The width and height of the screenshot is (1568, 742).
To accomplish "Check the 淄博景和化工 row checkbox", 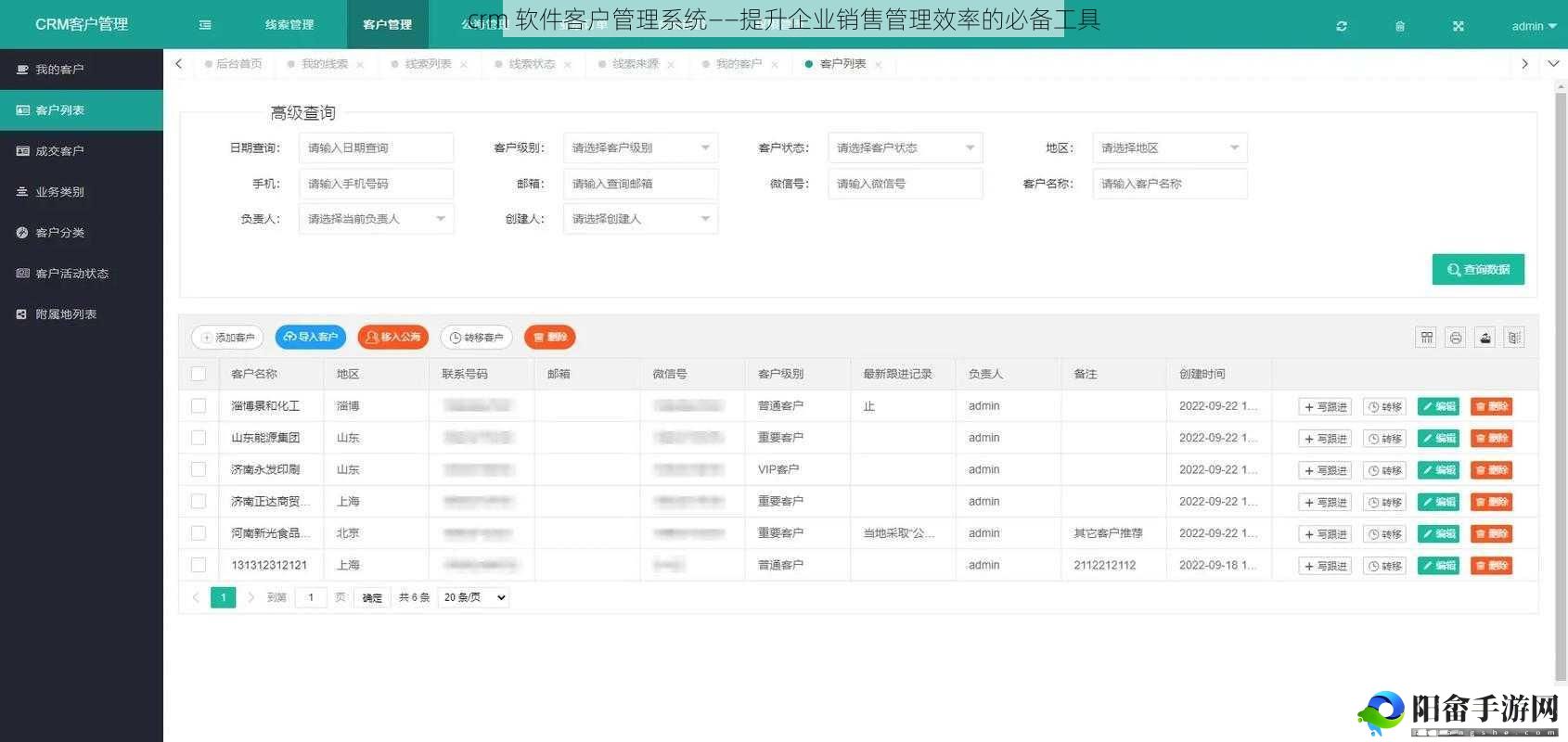I will [199, 406].
